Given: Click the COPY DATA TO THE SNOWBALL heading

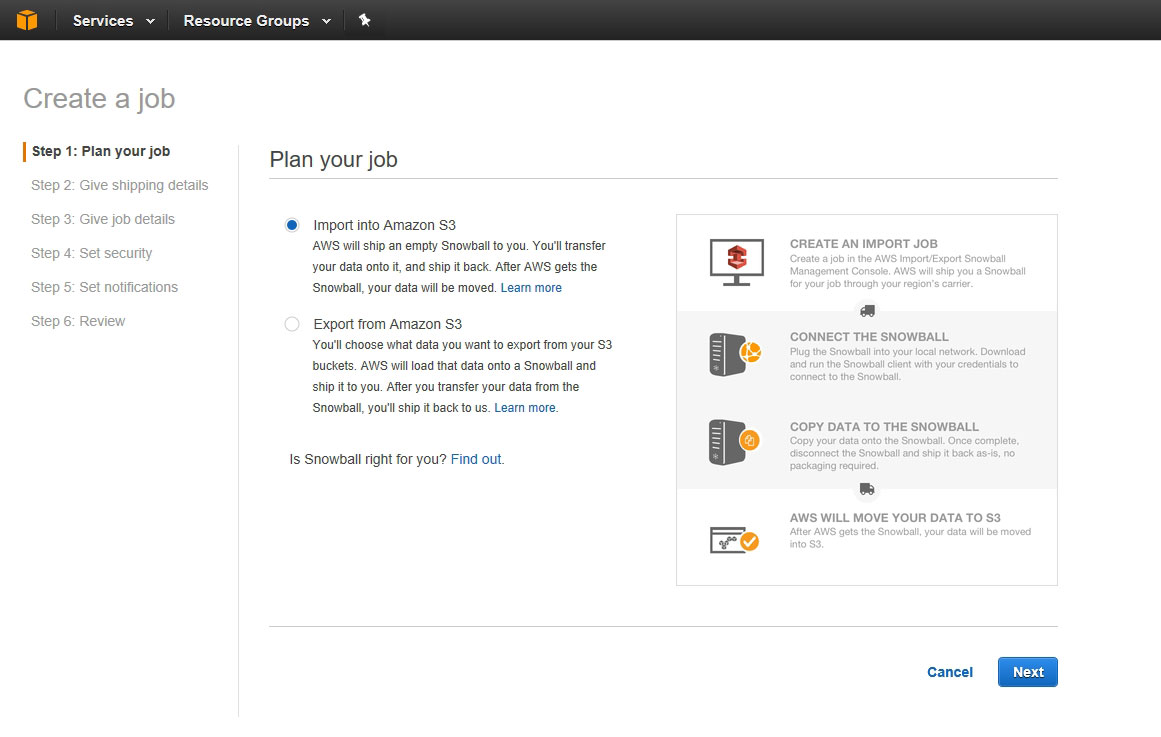Looking at the screenshot, I should click(884, 427).
